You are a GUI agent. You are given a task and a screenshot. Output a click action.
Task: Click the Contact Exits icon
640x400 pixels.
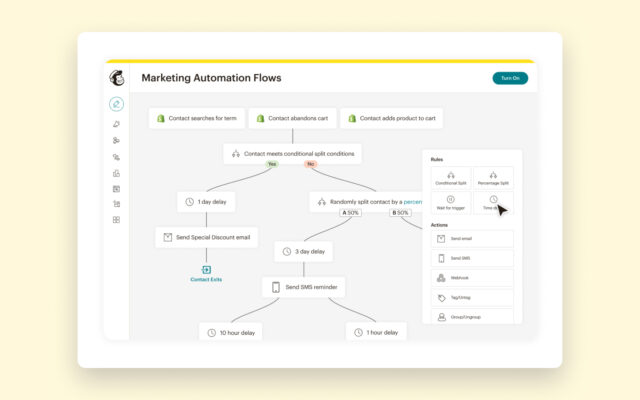(206, 269)
